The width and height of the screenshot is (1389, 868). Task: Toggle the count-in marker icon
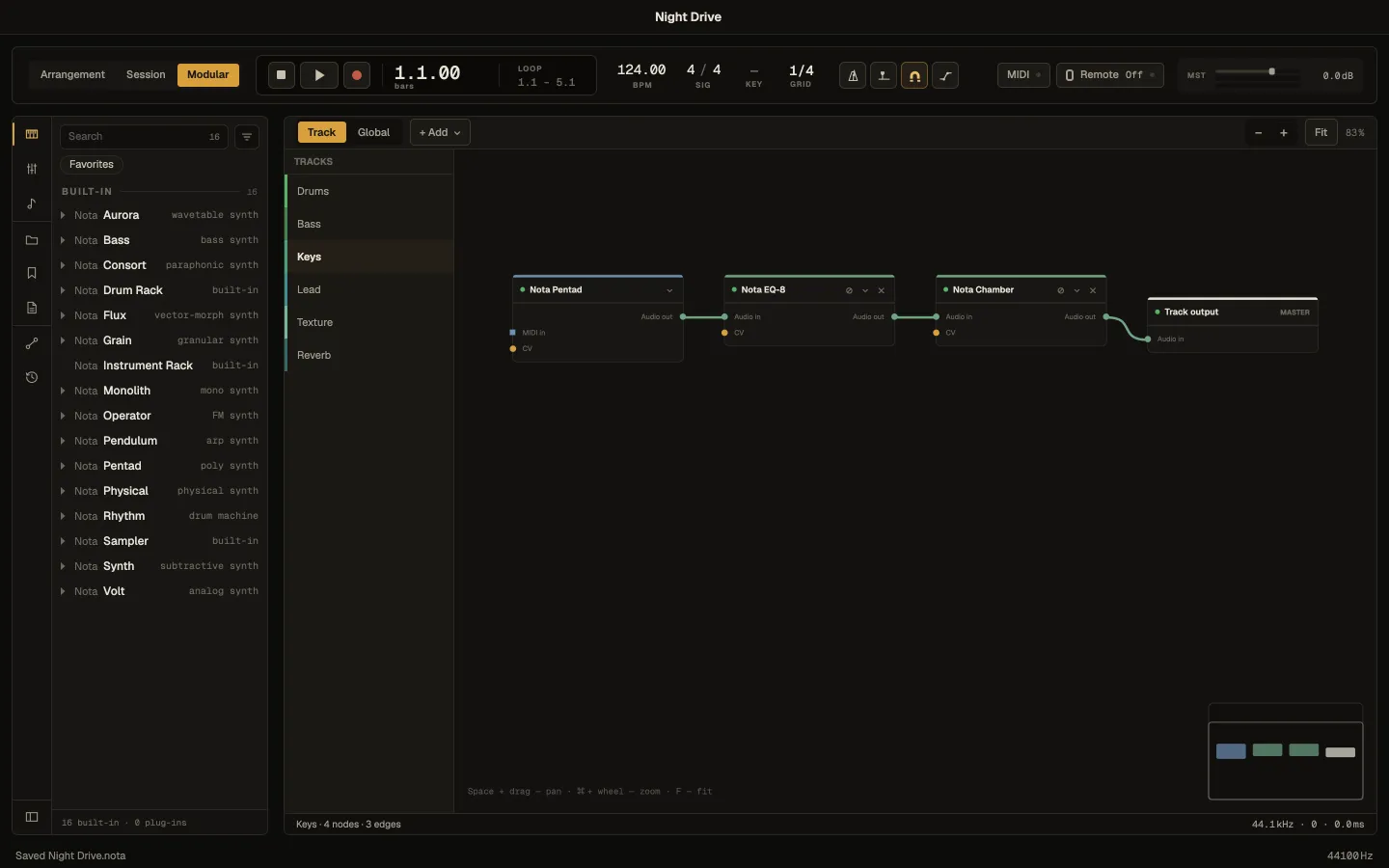884,75
